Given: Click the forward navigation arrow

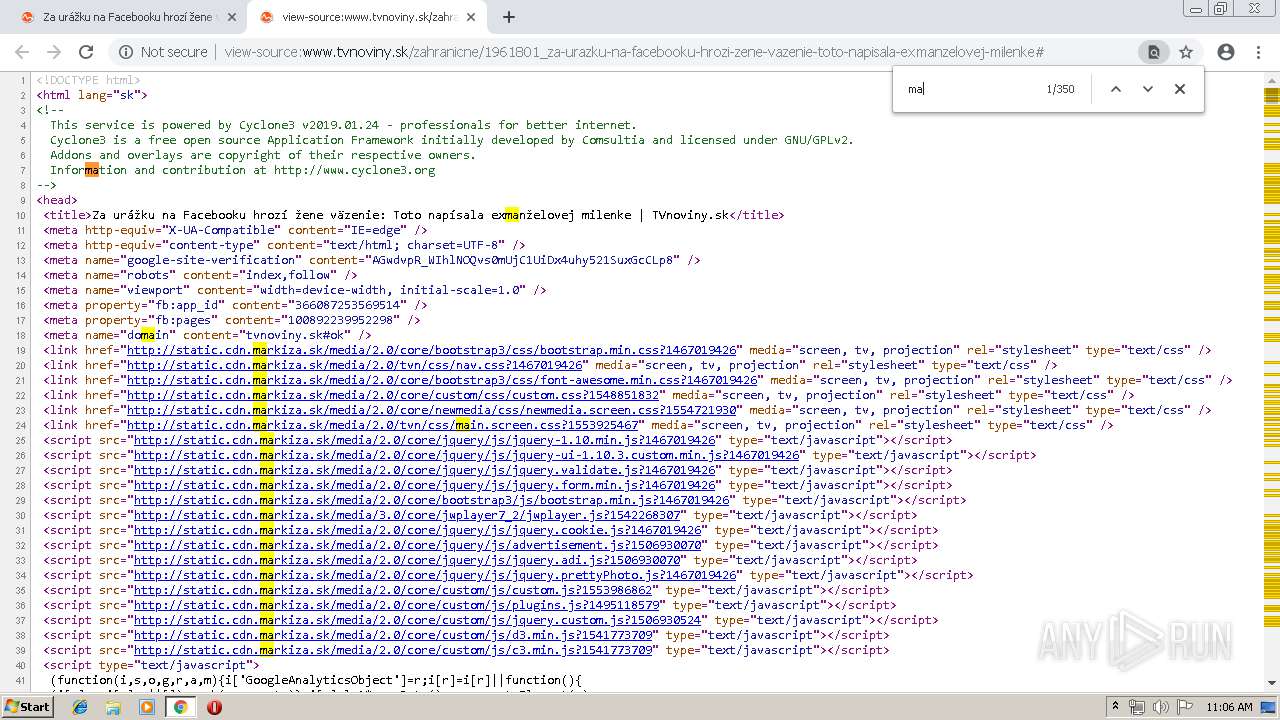Looking at the screenshot, I should [x=54, y=52].
